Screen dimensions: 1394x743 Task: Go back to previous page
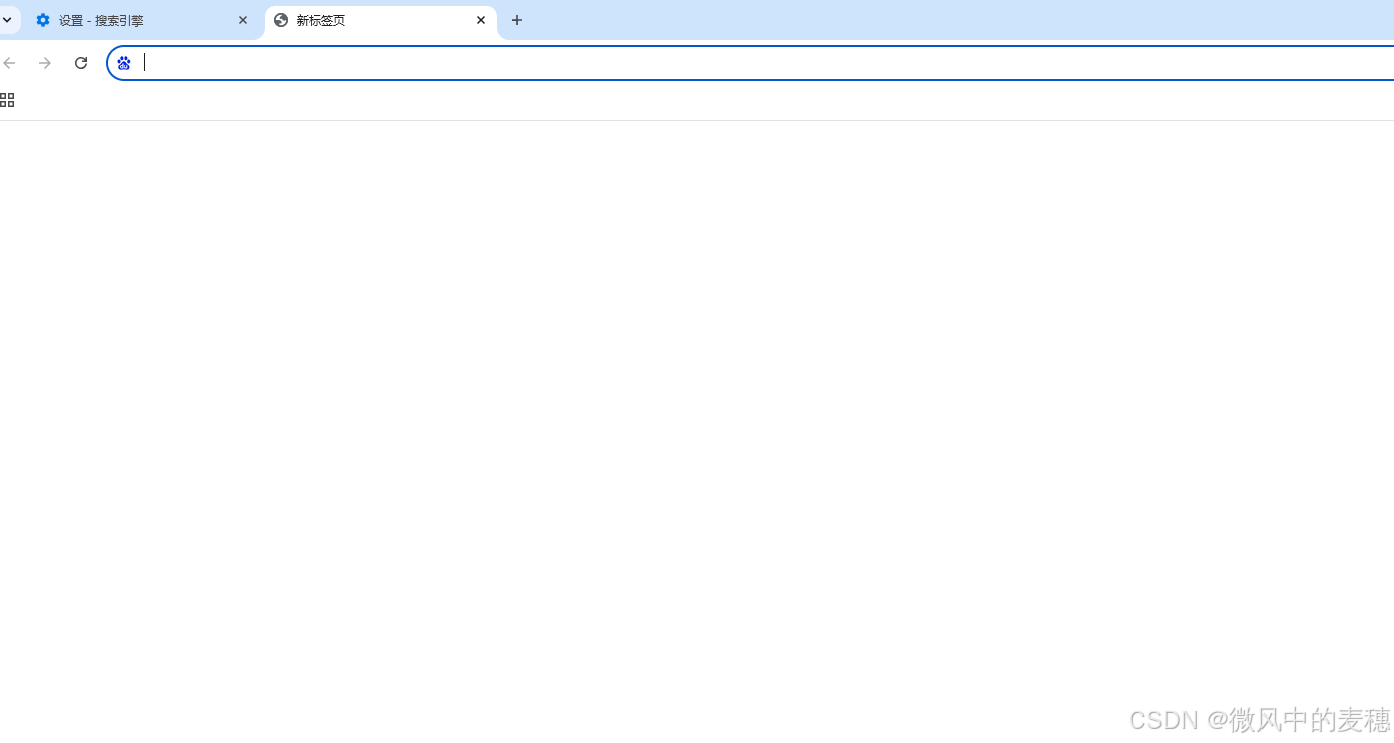coord(10,63)
